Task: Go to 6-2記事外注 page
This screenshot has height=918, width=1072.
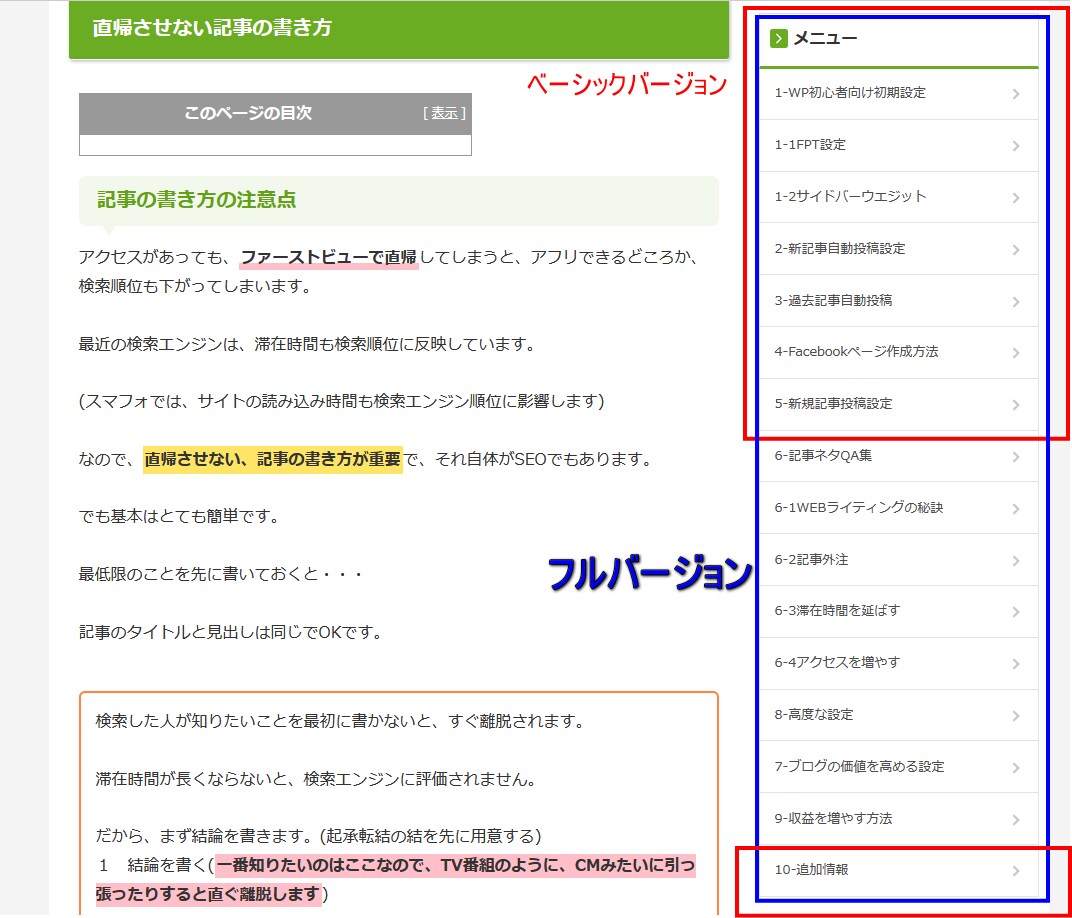Action: click(898, 560)
